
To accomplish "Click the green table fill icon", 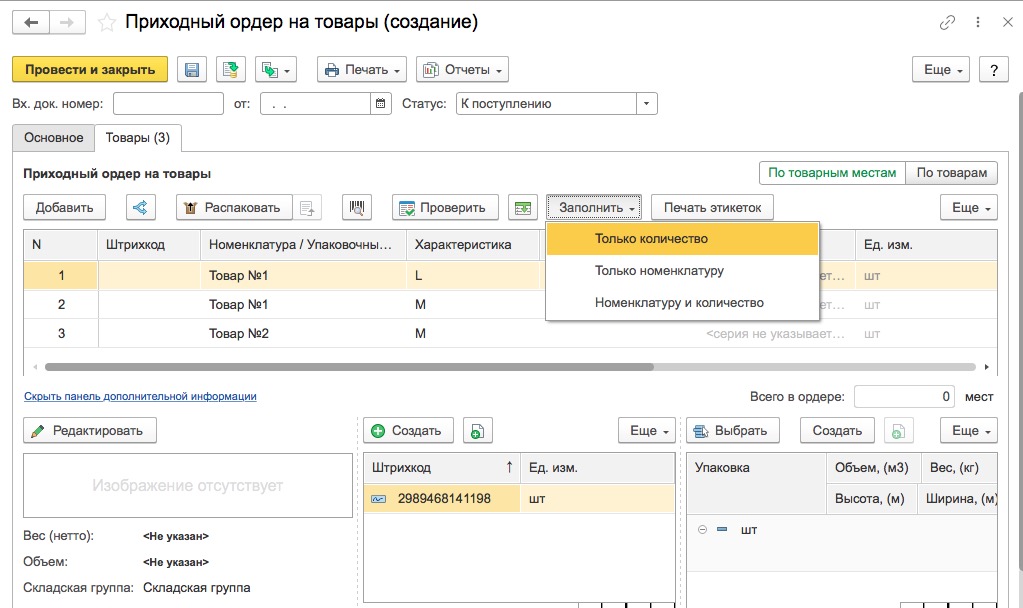I will pos(523,207).
